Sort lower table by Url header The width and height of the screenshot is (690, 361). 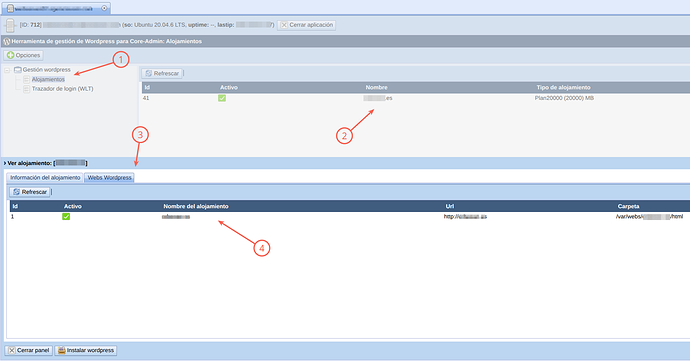tap(449, 206)
